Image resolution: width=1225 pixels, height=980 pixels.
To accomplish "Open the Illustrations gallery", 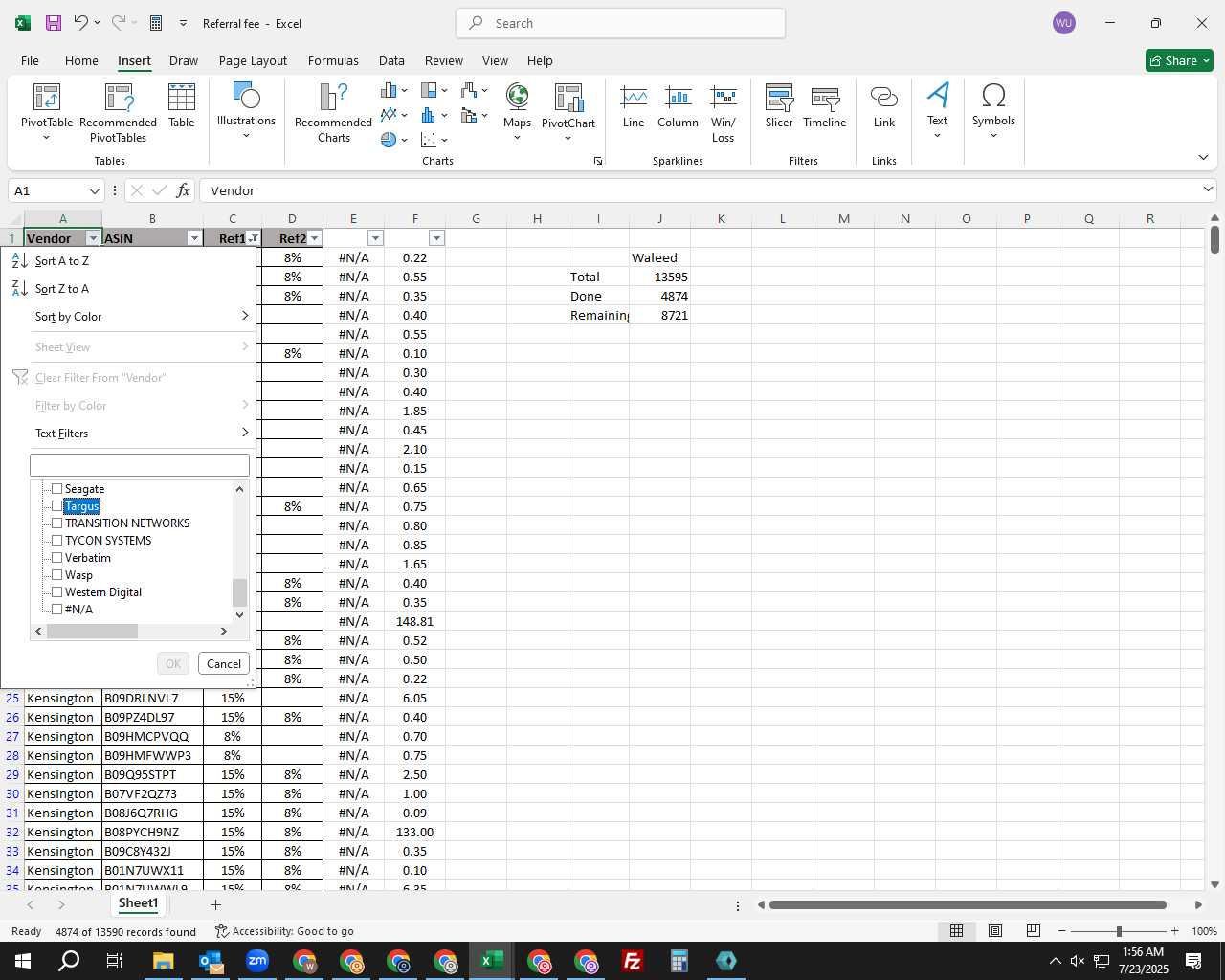I will click(x=246, y=111).
